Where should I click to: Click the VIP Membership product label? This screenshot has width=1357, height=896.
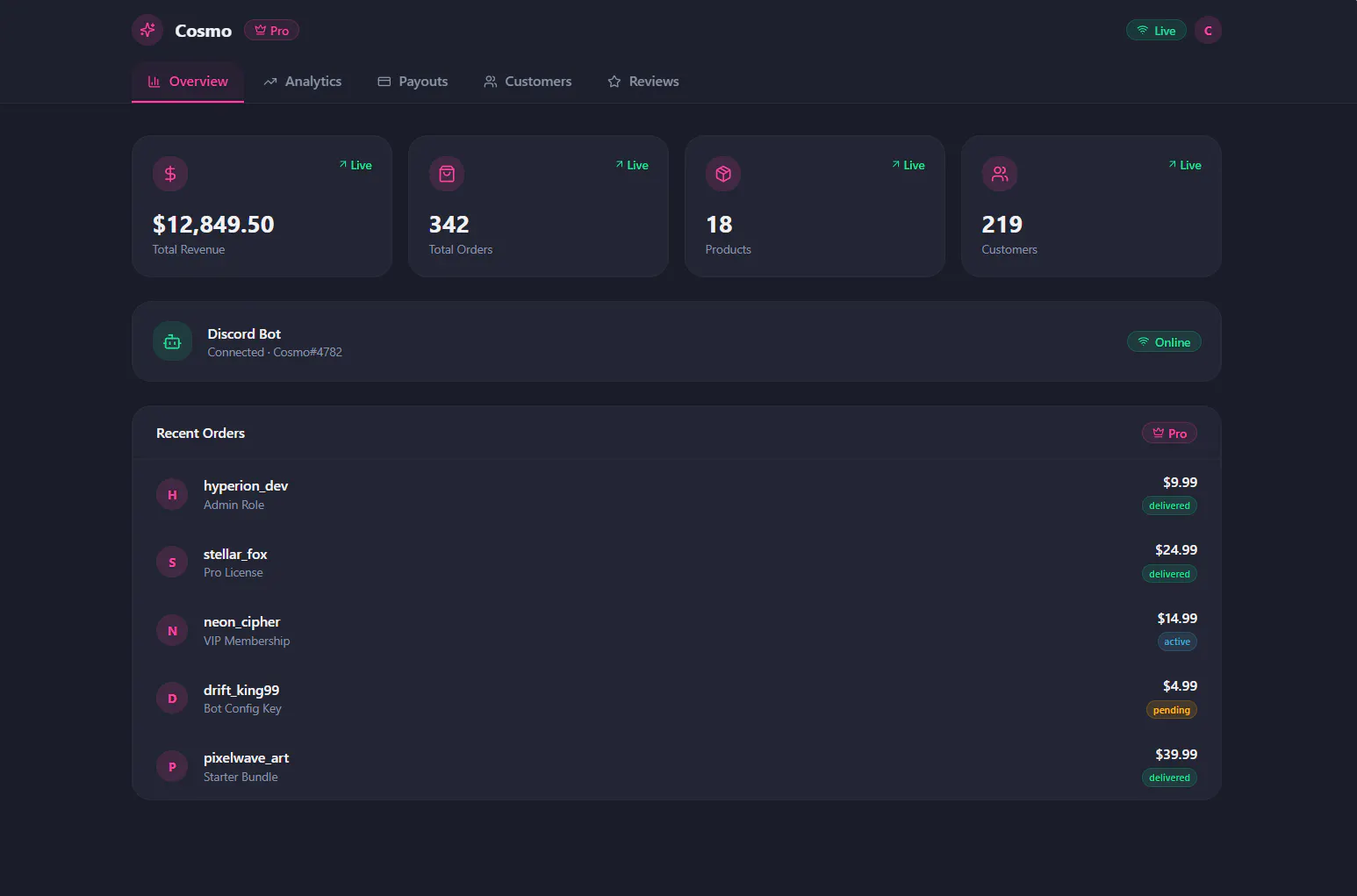(x=247, y=641)
